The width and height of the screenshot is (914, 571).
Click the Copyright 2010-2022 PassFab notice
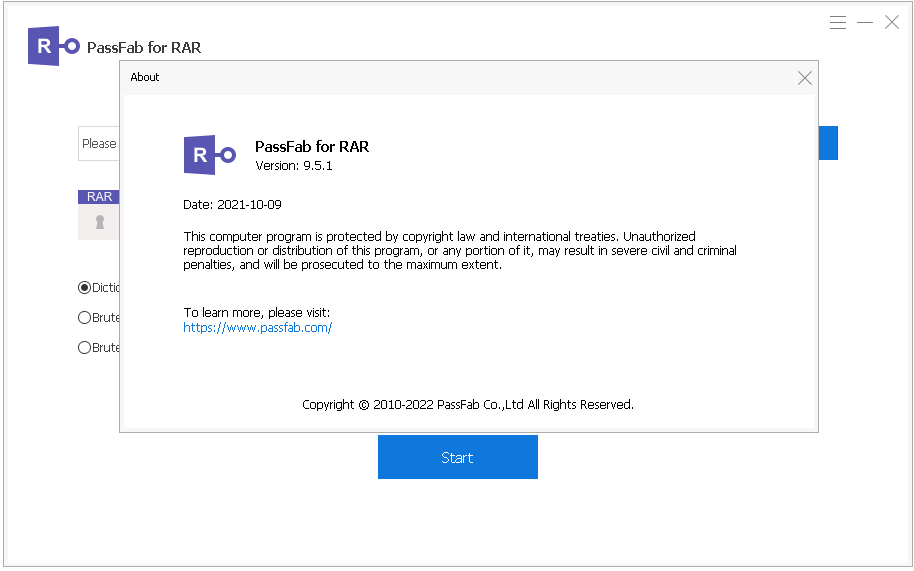[467, 405]
